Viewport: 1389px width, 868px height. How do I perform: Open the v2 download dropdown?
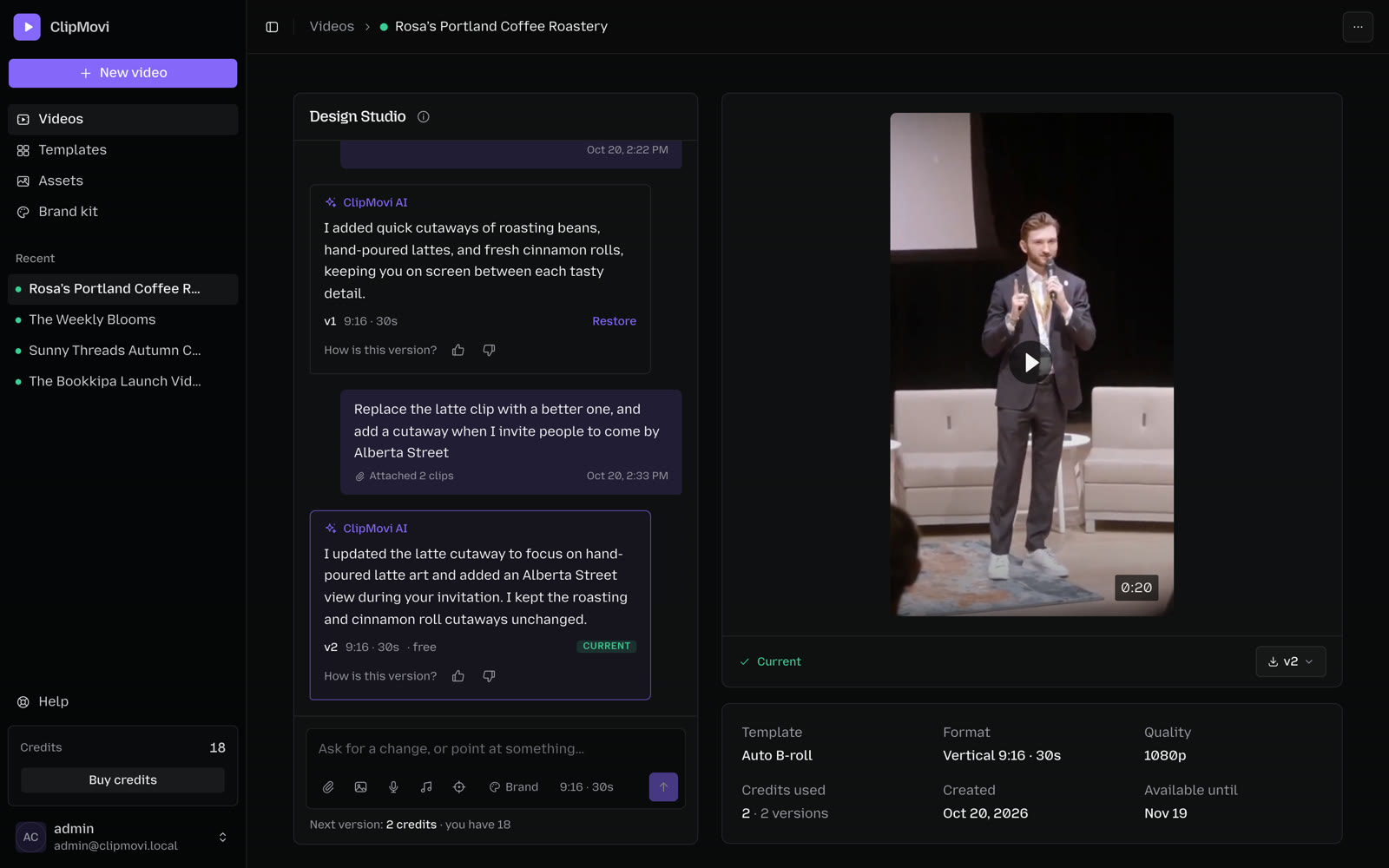pos(1290,661)
